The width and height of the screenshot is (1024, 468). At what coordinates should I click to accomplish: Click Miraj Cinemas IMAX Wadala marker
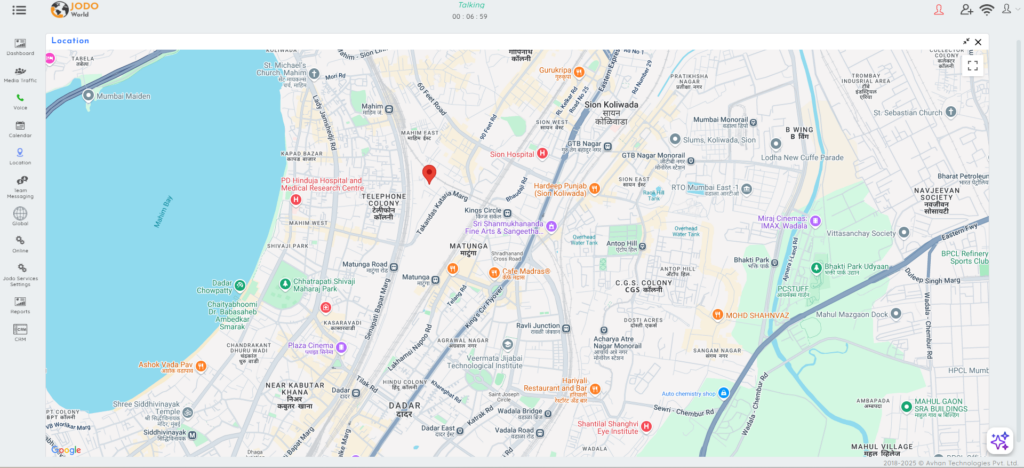pos(816,222)
